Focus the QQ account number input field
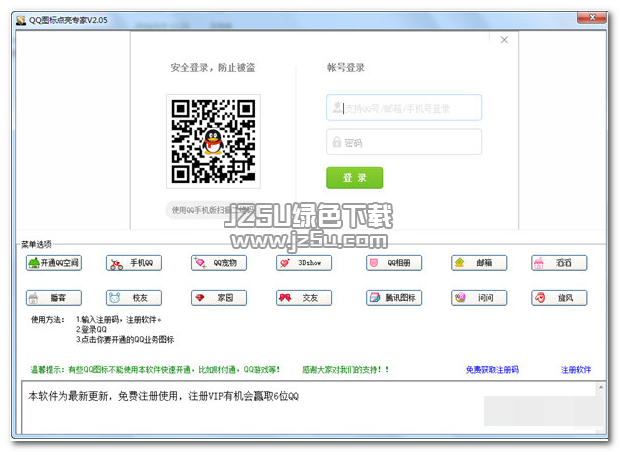Screen dimensions: 619x452 coord(404,107)
